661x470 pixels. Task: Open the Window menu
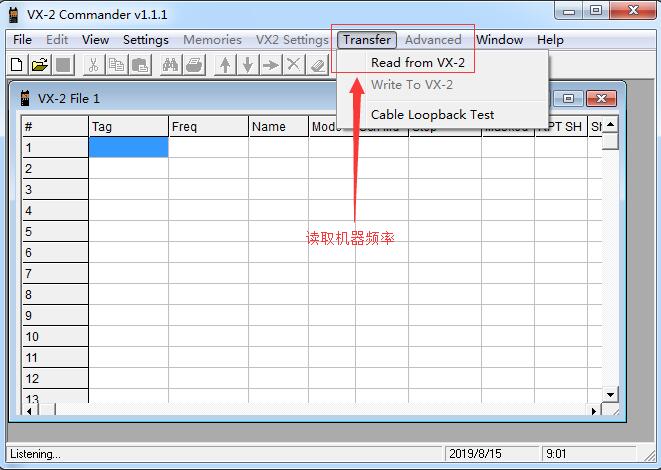(x=499, y=40)
